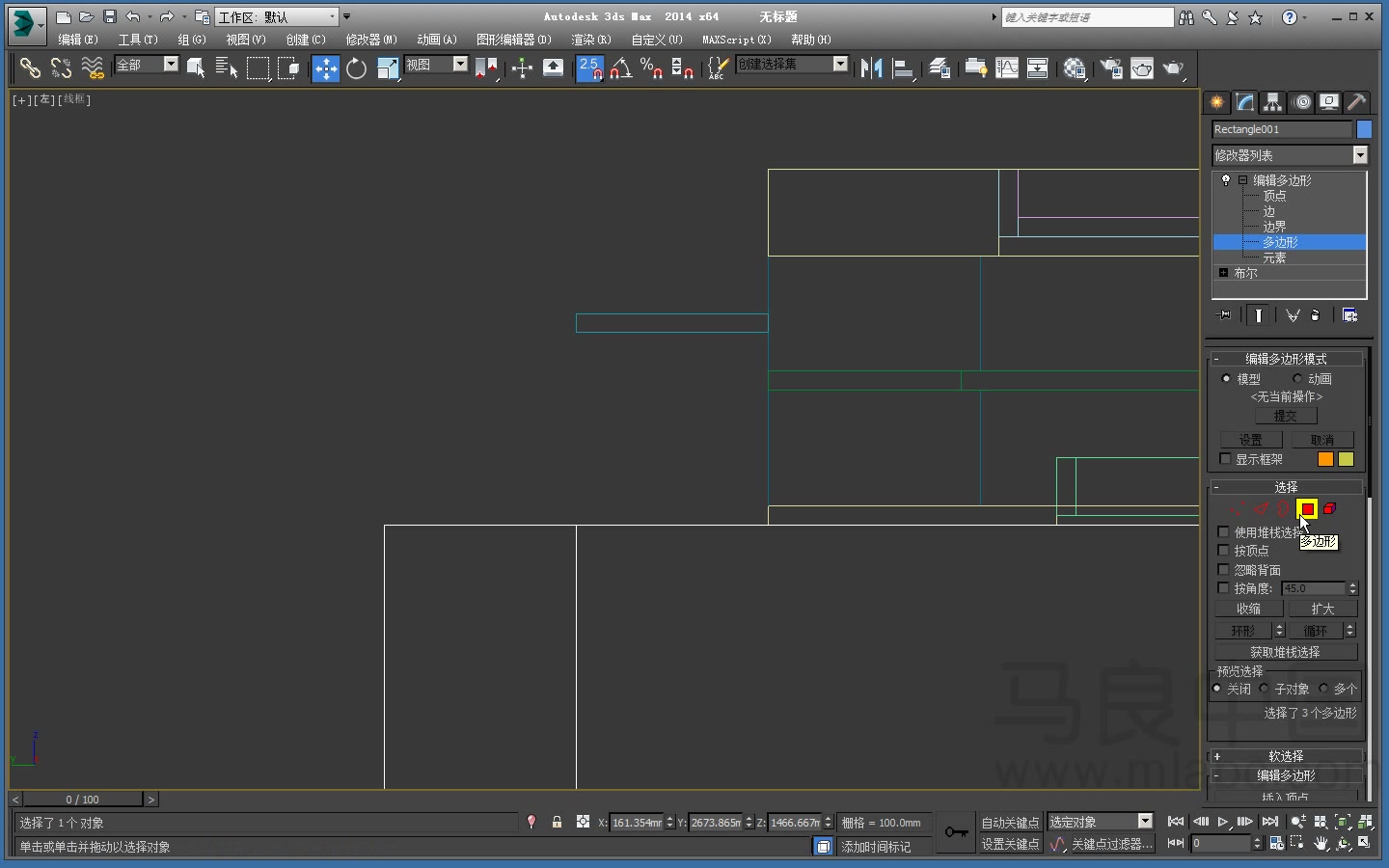Enable the 忽略背面 checkbox

pos(1224,570)
